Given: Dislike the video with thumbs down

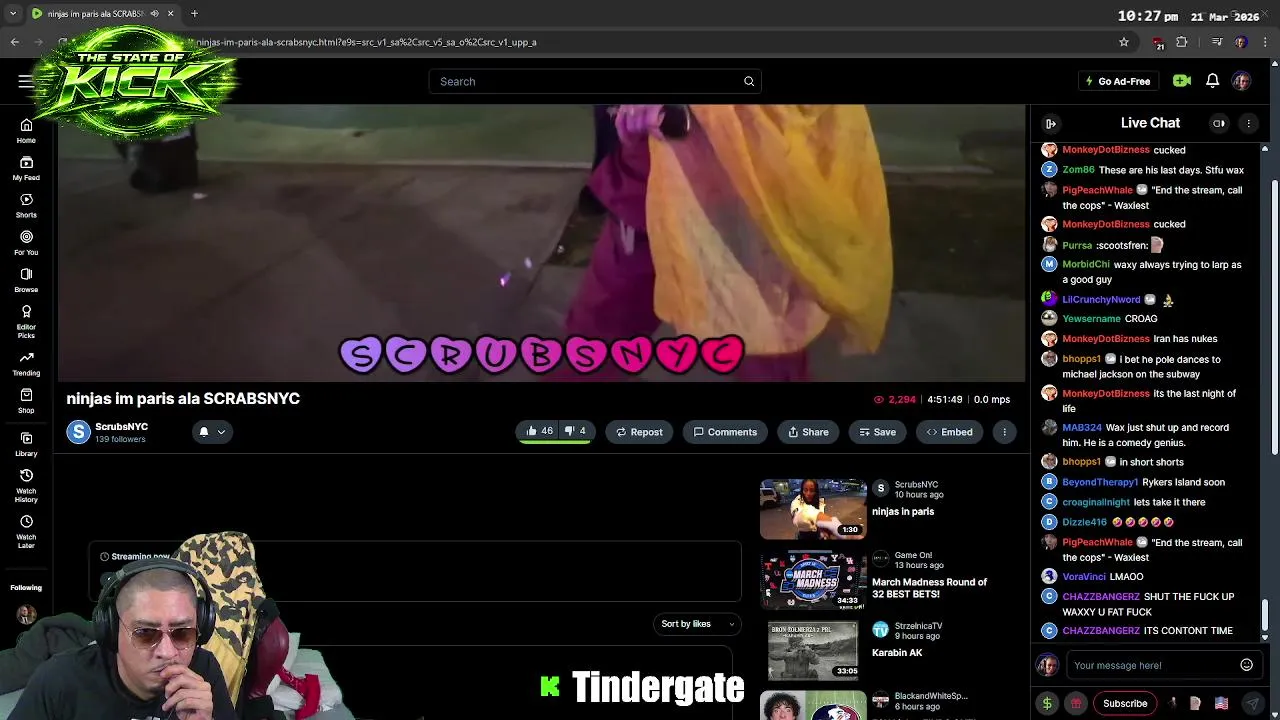Looking at the screenshot, I should [x=575, y=432].
